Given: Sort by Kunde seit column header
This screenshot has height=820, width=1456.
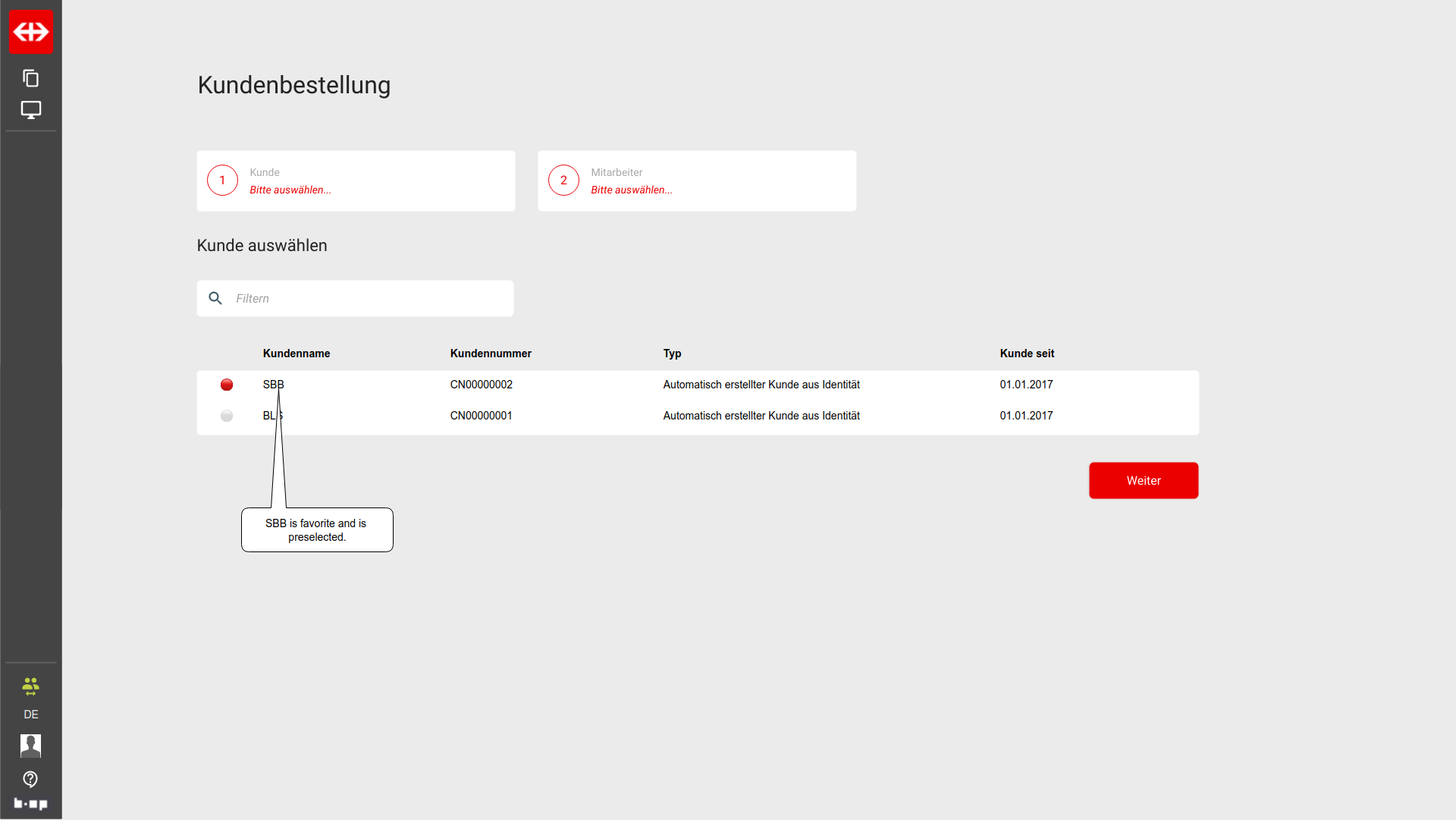Looking at the screenshot, I should 1027,354.
